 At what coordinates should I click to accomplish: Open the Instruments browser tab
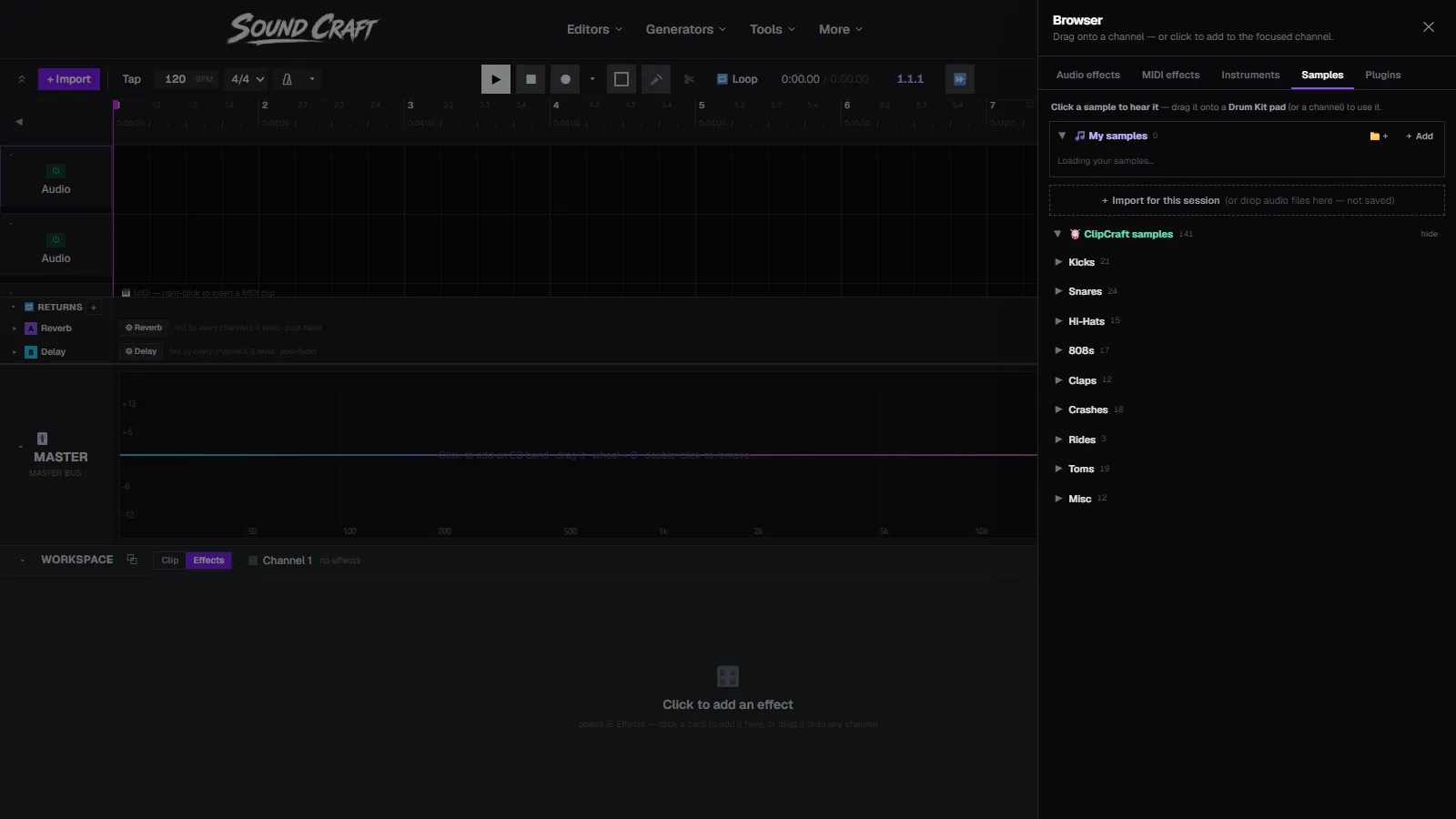point(1250,76)
